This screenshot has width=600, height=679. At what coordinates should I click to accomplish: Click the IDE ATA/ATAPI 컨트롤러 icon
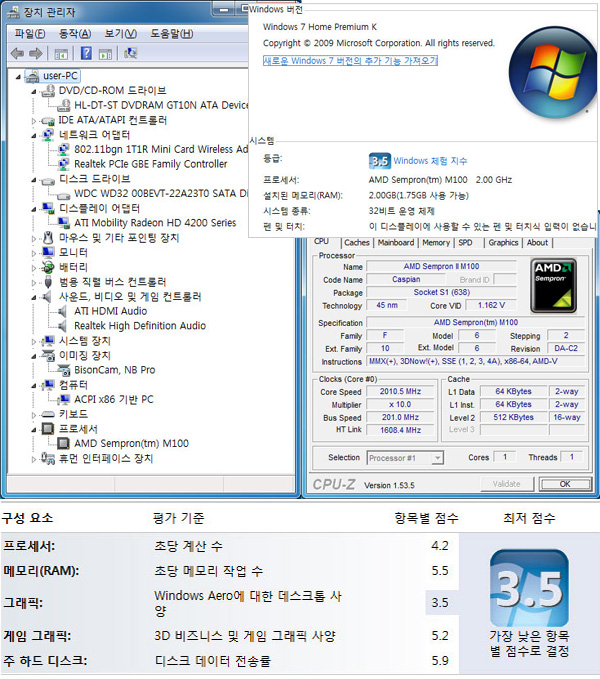tap(48, 121)
